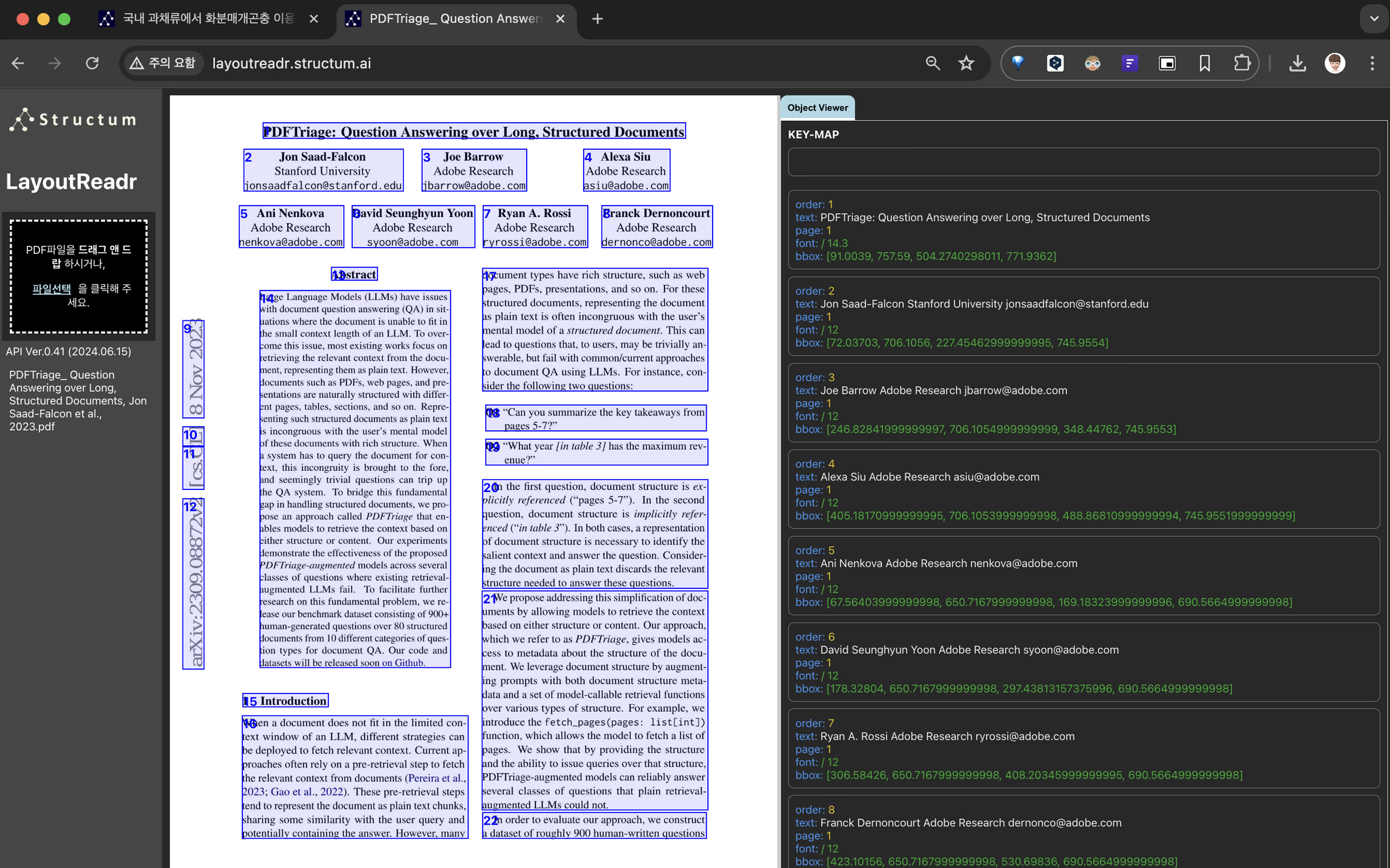Click the back navigation arrow
Image resolution: width=1390 pixels, height=868 pixels.
(18, 63)
